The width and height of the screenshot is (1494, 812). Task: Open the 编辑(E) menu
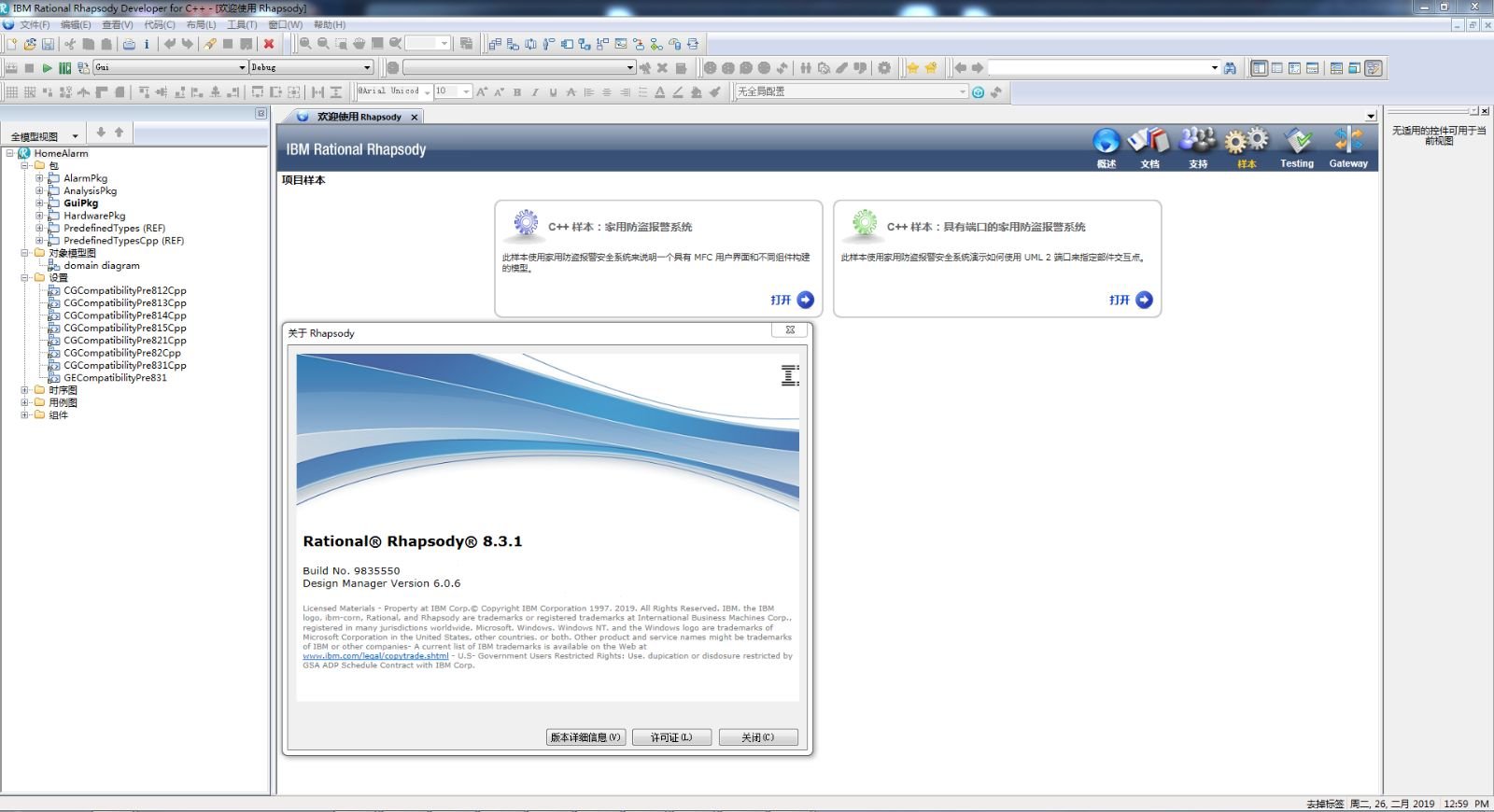(x=76, y=25)
